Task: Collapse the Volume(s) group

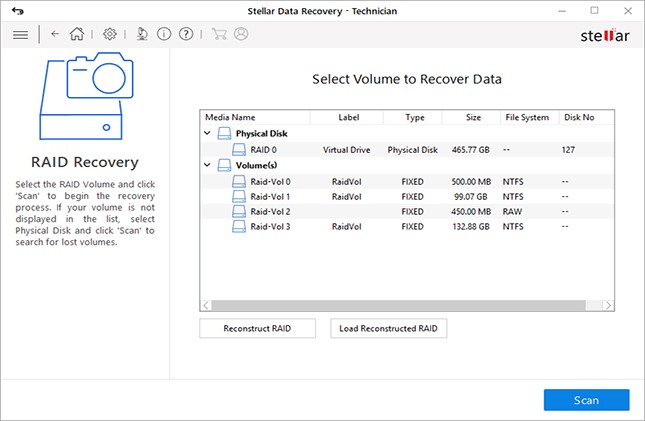Action: pos(207,165)
